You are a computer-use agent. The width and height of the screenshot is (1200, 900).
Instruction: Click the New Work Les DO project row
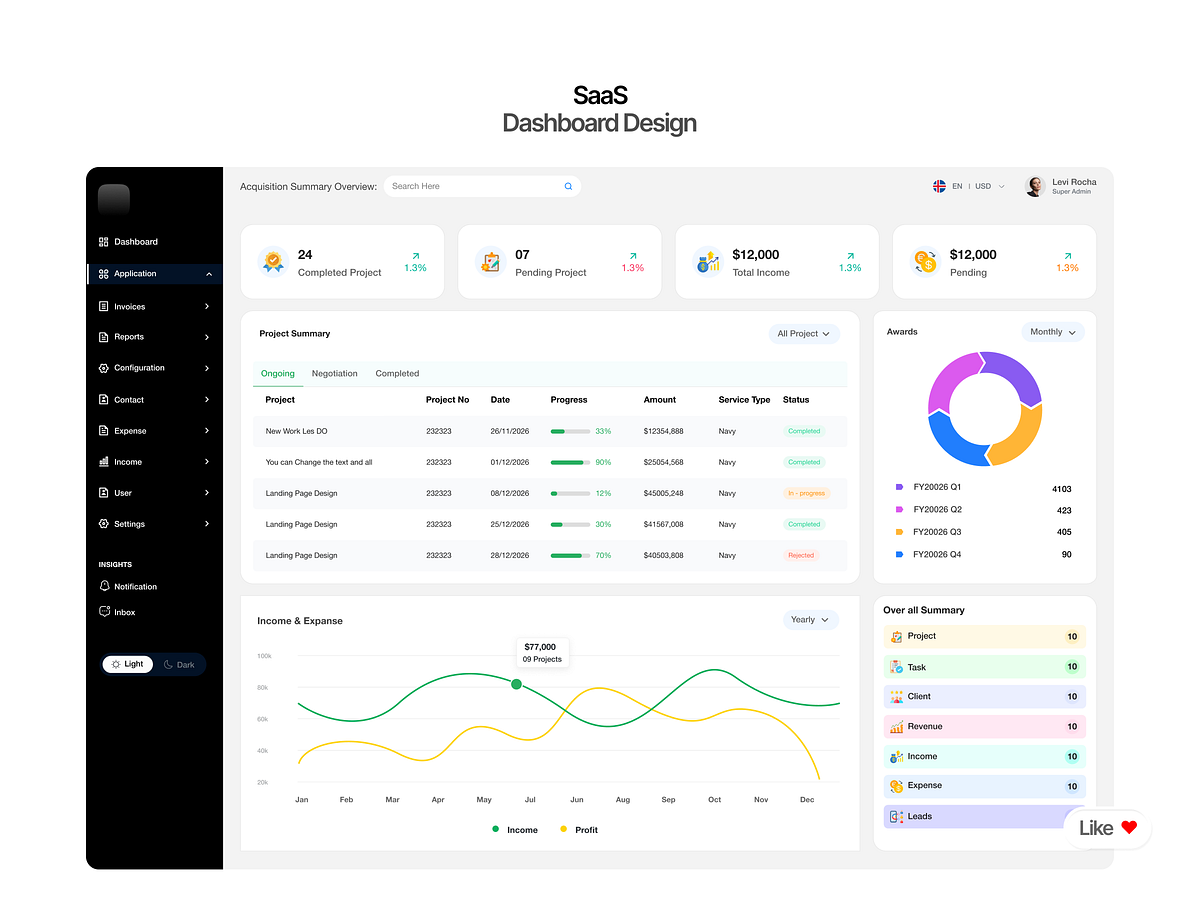point(550,431)
